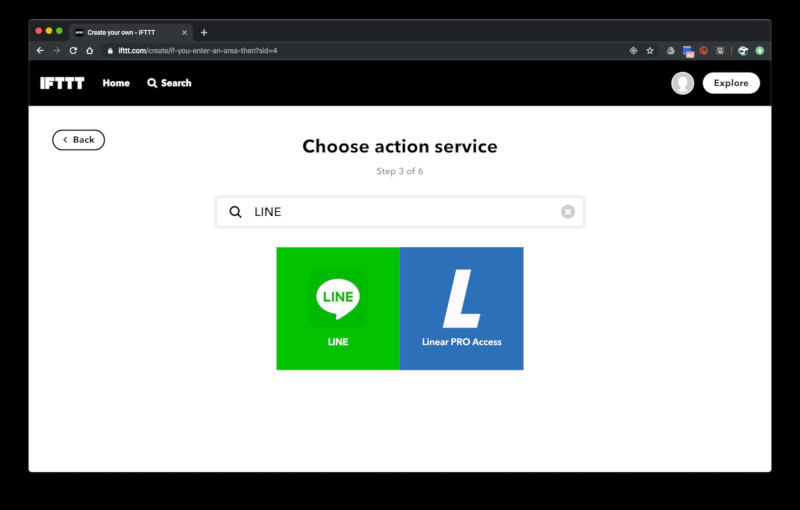The height and width of the screenshot is (510, 800).
Task: Click the LINE search input field
Action: 399,212
